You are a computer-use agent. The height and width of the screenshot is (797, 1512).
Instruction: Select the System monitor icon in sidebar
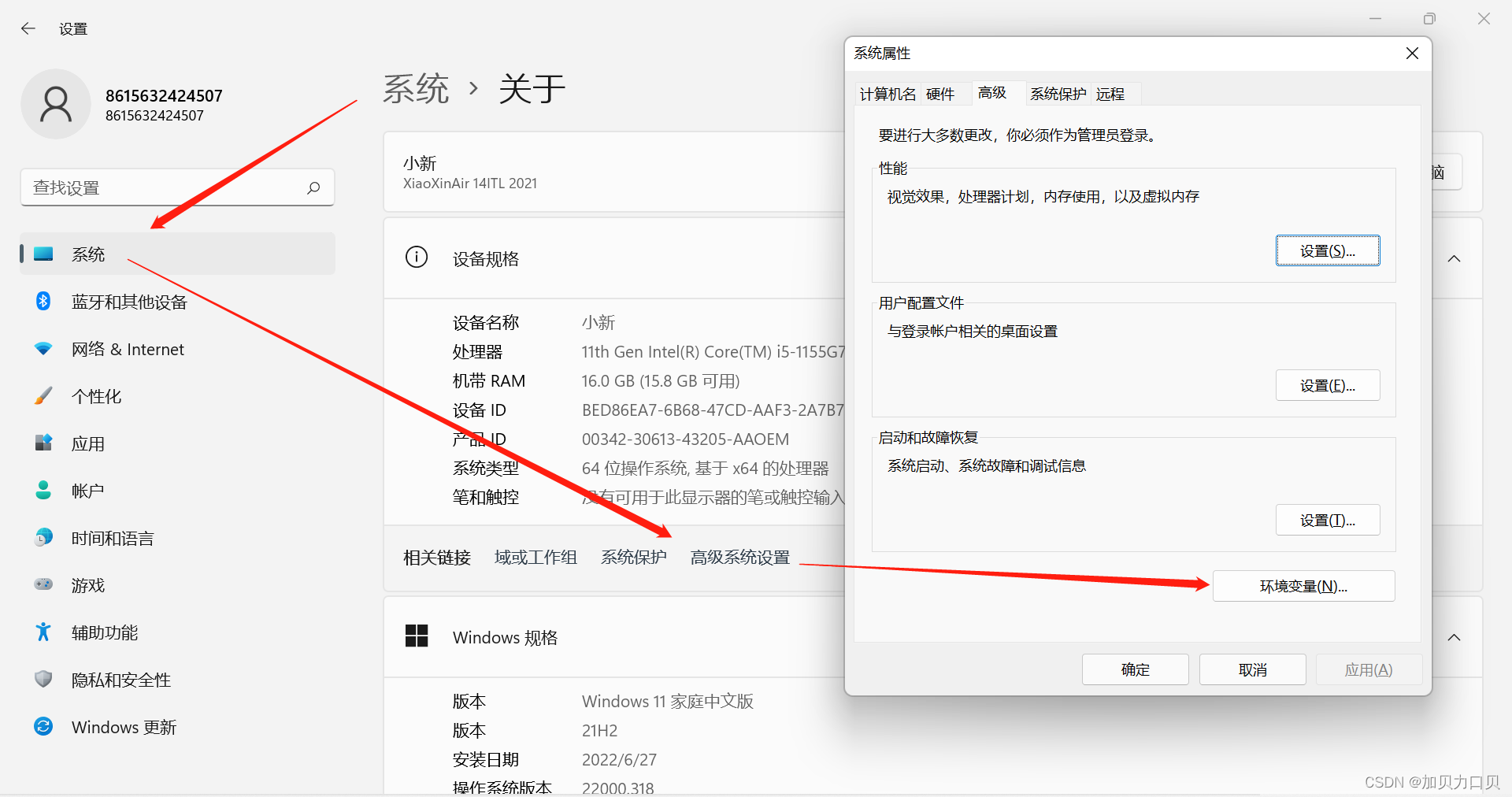pos(44,254)
